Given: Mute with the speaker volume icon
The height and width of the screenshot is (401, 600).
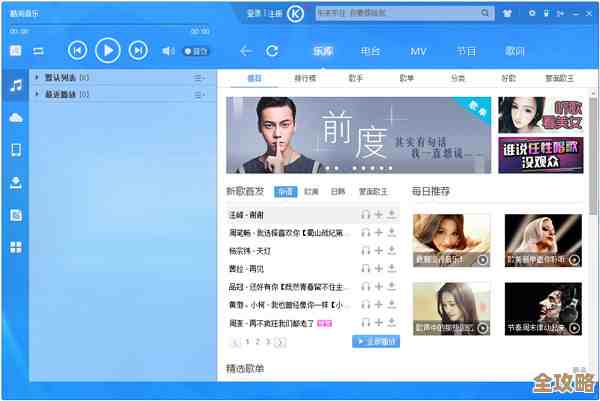Looking at the screenshot, I should (168, 51).
